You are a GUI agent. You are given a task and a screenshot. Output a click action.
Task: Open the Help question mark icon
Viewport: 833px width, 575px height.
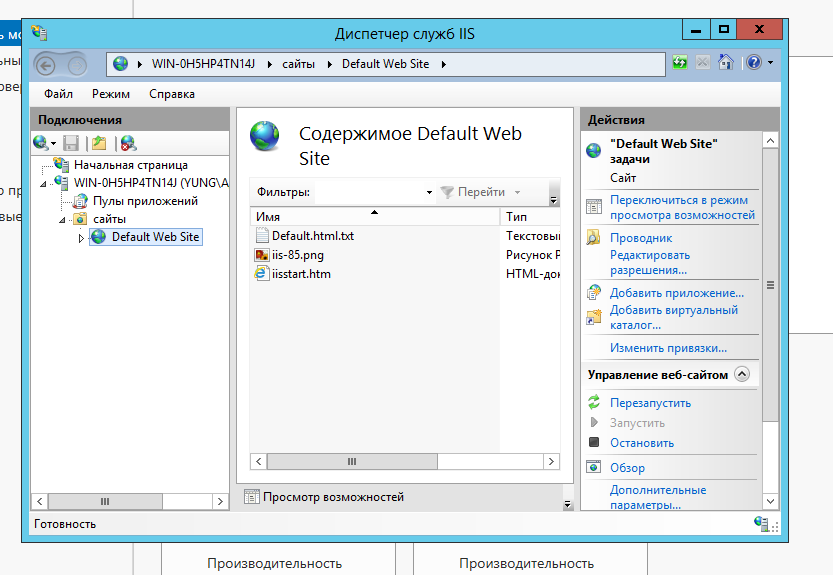point(754,63)
